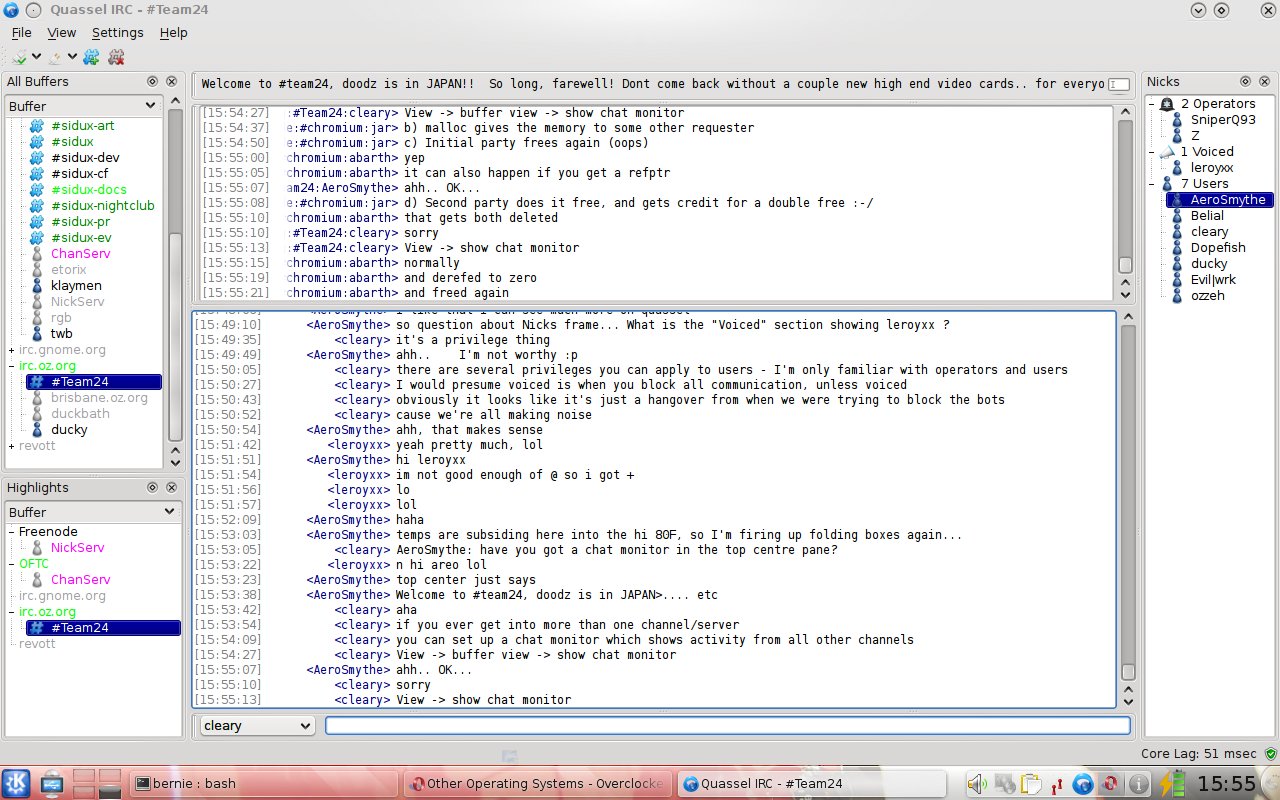Open the cleary nick selector dropdown

257,726
